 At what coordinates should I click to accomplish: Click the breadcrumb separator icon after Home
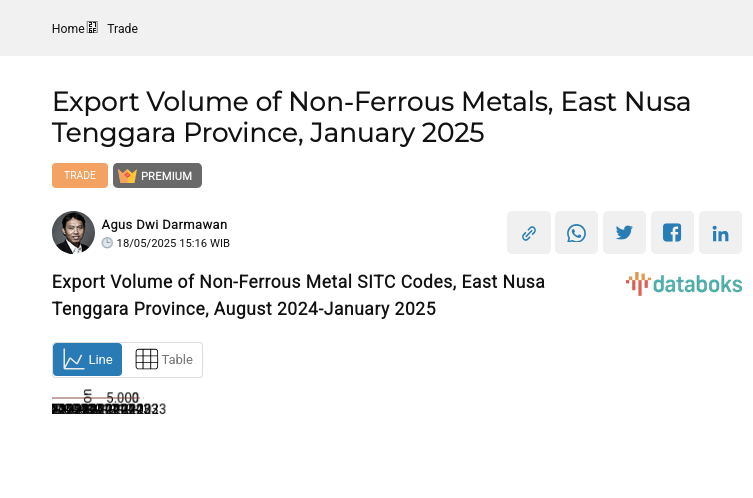93,28
